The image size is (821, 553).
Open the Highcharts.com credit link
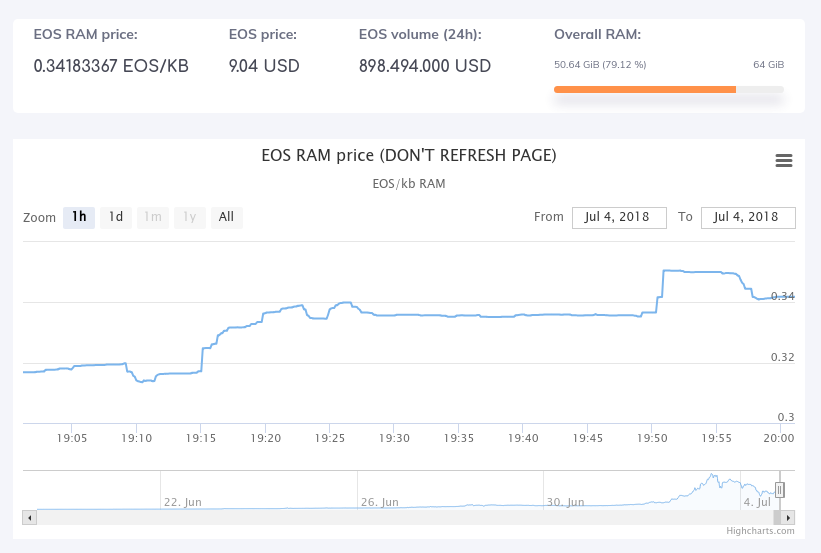tap(760, 531)
